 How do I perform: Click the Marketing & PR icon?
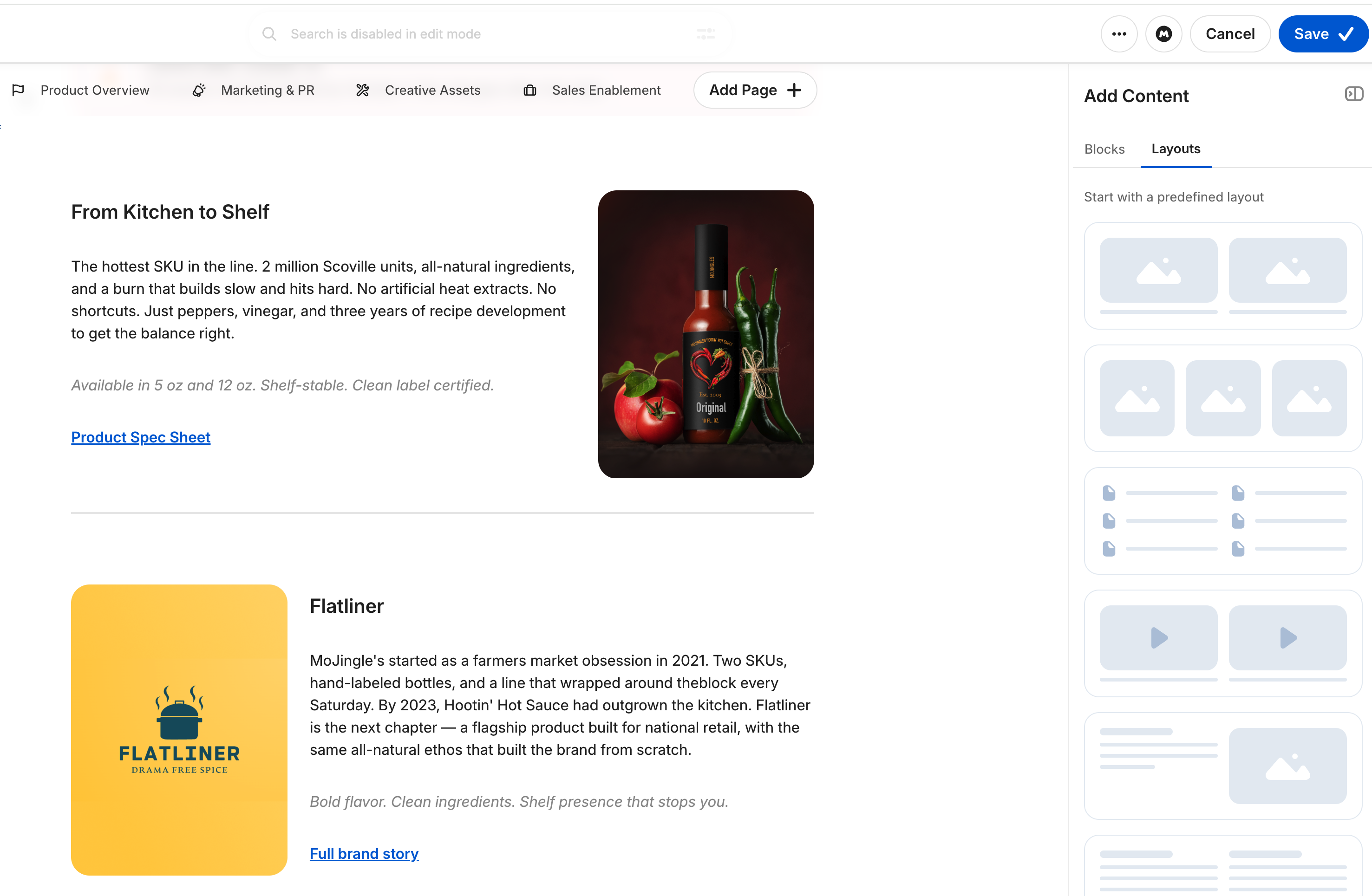199,91
